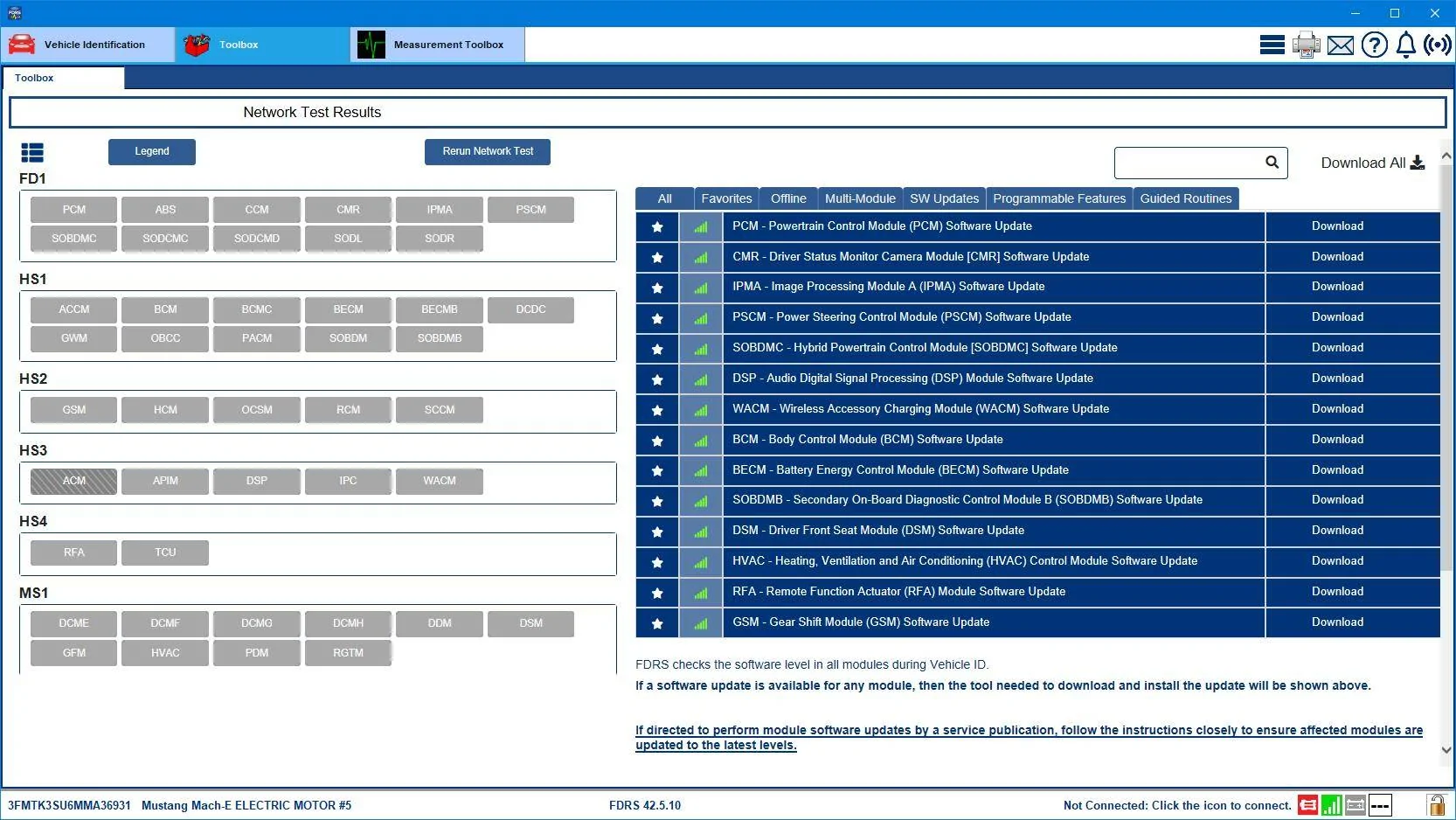
Task: Click the printer icon in top toolbar
Action: coord(1307,45)
